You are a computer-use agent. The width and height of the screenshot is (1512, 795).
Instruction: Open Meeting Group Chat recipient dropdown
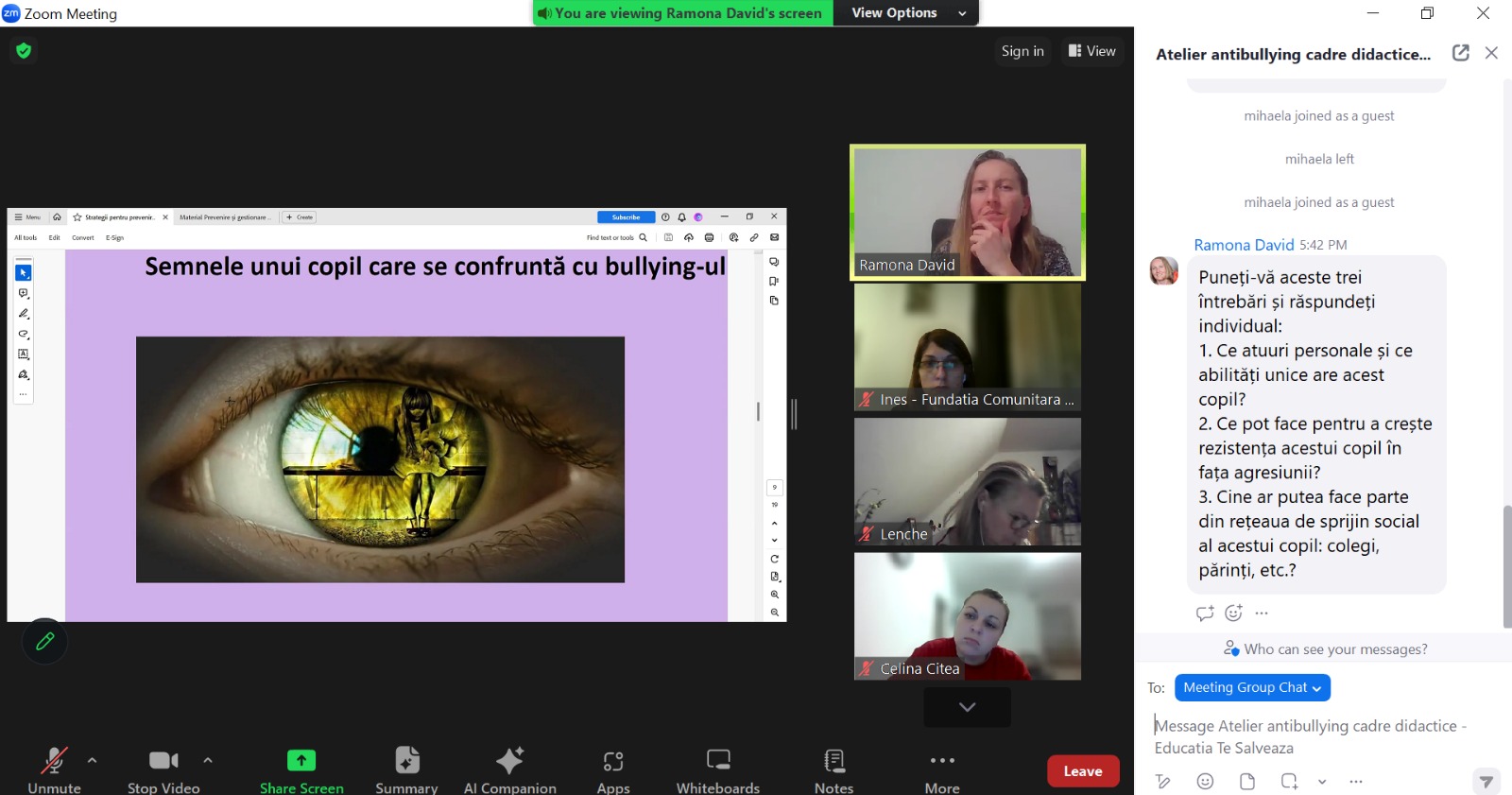(x=1251, y=688)
